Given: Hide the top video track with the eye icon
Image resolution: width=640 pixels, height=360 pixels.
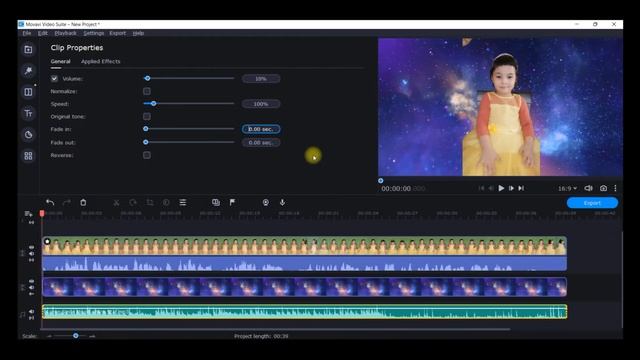Looking at the screenshot, I should [x=31, y=247].
